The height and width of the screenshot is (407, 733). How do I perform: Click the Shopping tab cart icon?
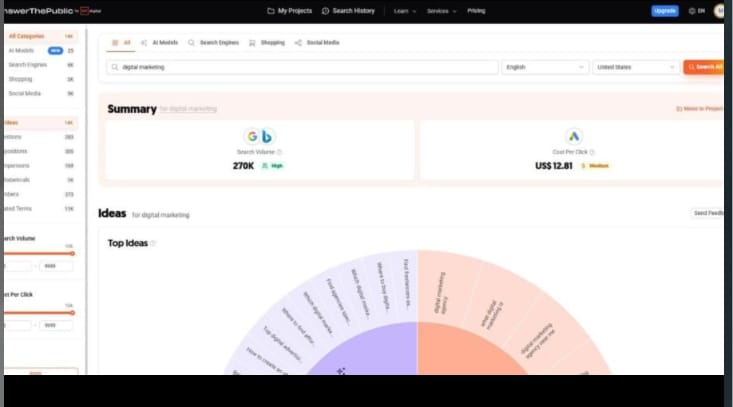click(252, 43)
